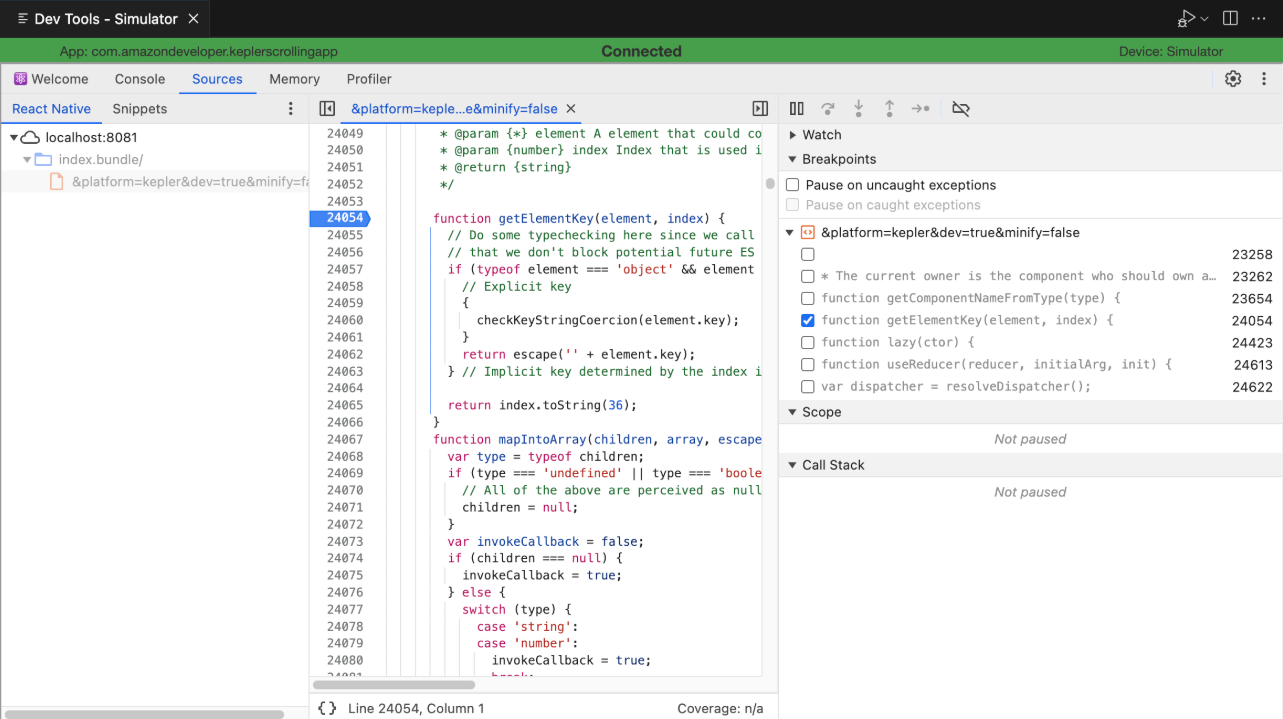This screenshot has width=1283, height=719.
Task: Deactivate all breakpoints icon
Action: [x=961, y=108]
